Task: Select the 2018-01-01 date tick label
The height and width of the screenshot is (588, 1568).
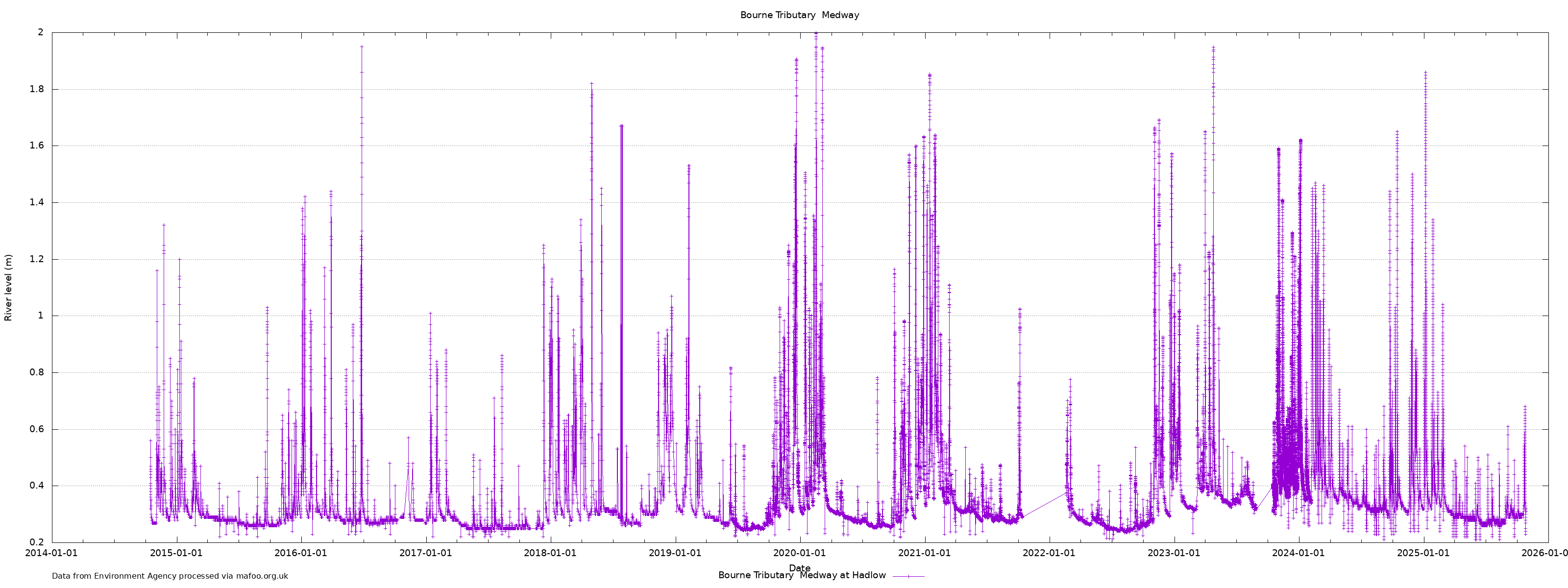Action: coord(550,553)
